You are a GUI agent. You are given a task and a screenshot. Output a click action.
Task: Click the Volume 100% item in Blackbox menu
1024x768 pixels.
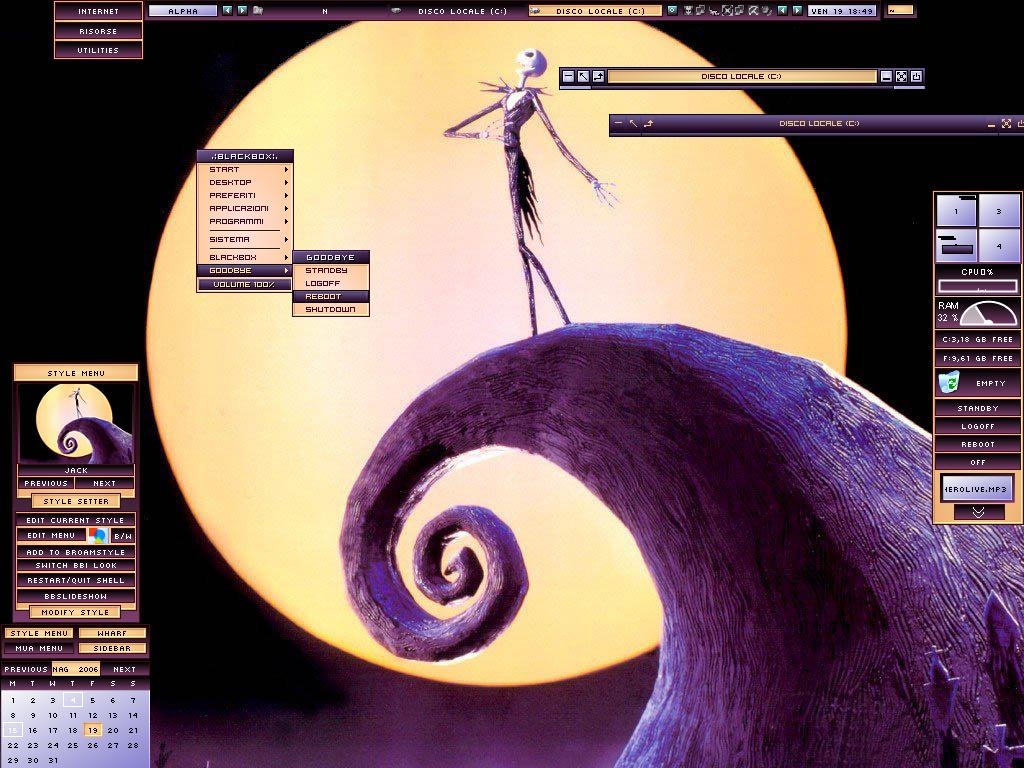[x=245, y=285]
